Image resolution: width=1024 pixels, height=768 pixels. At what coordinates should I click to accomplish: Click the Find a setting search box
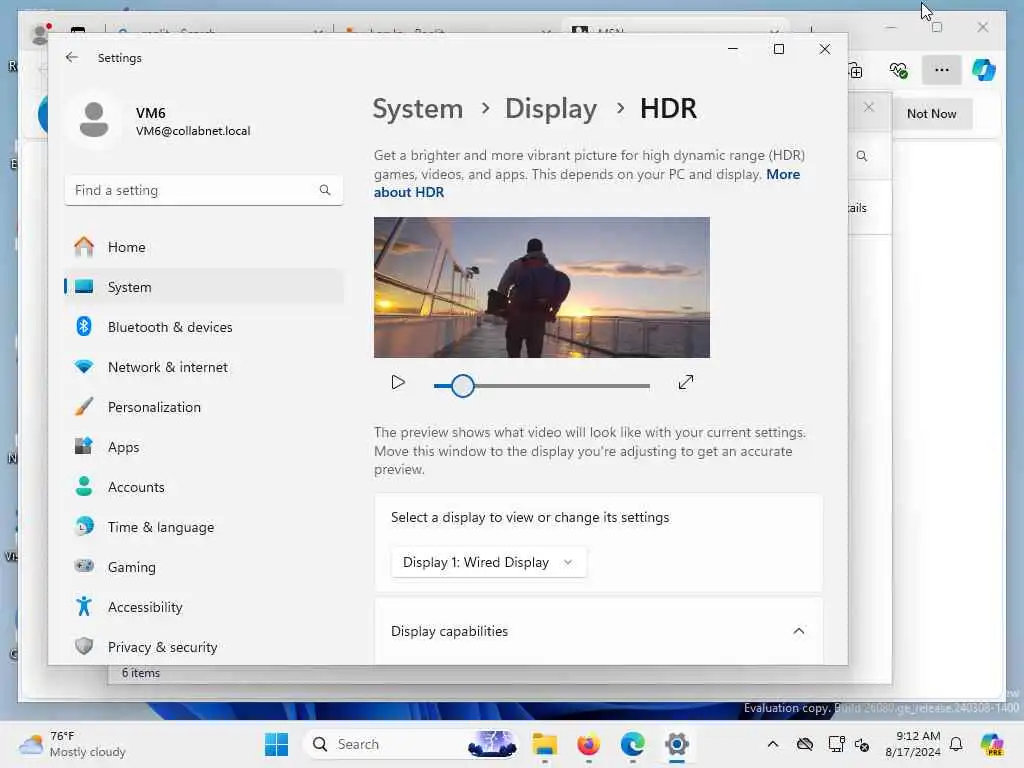tap(204, 190)
